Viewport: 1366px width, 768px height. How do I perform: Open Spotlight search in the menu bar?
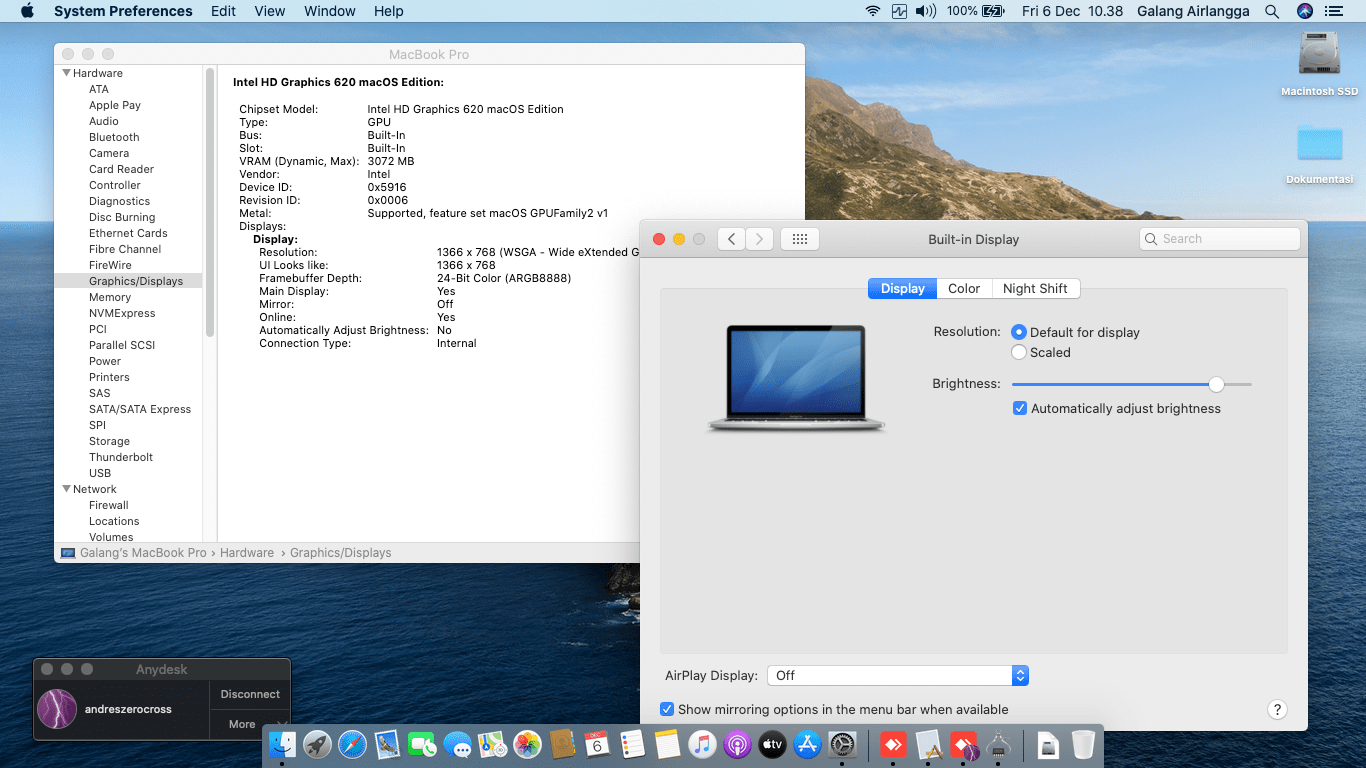[1272, 11]
